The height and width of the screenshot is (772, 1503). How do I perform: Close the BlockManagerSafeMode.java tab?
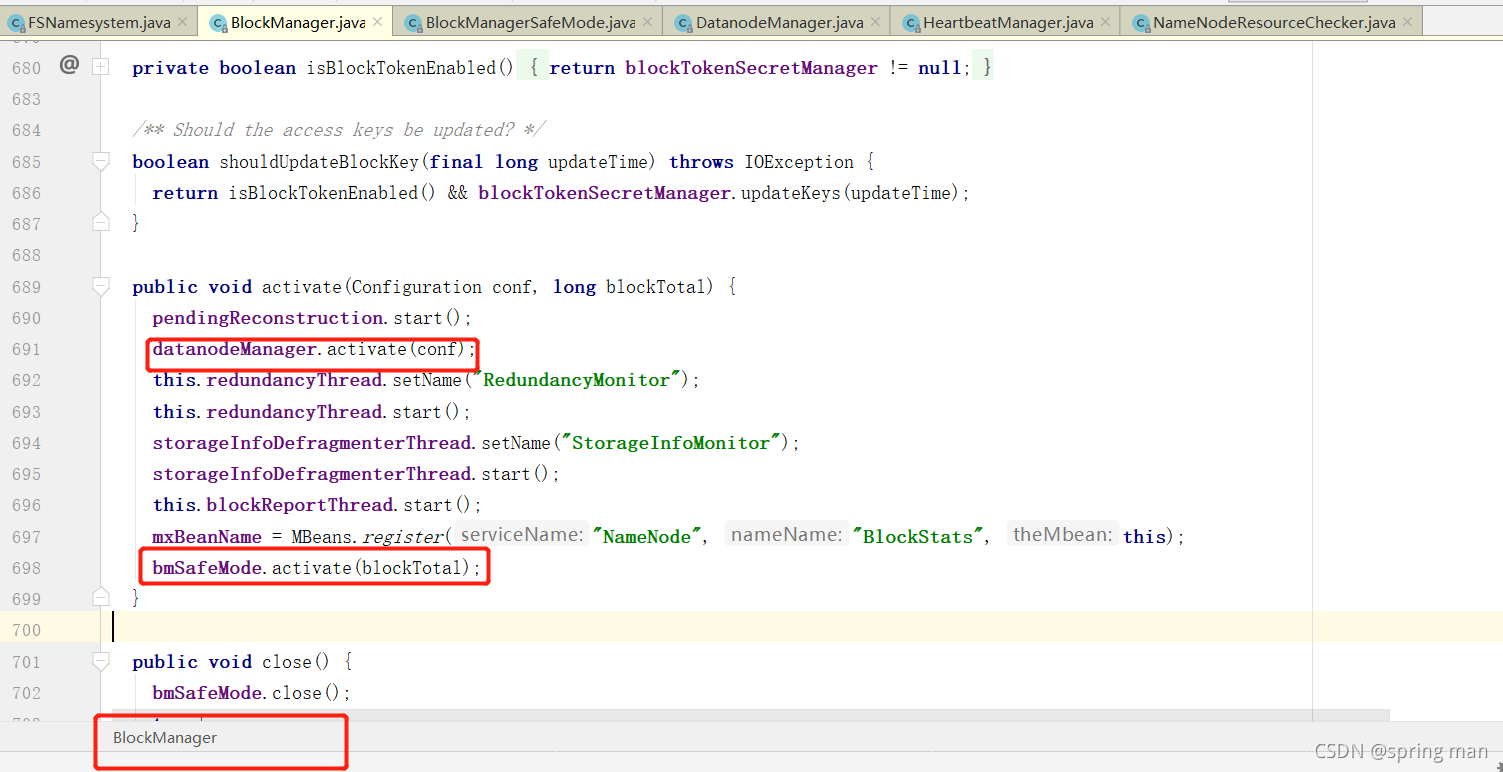[x=647, y=22]
